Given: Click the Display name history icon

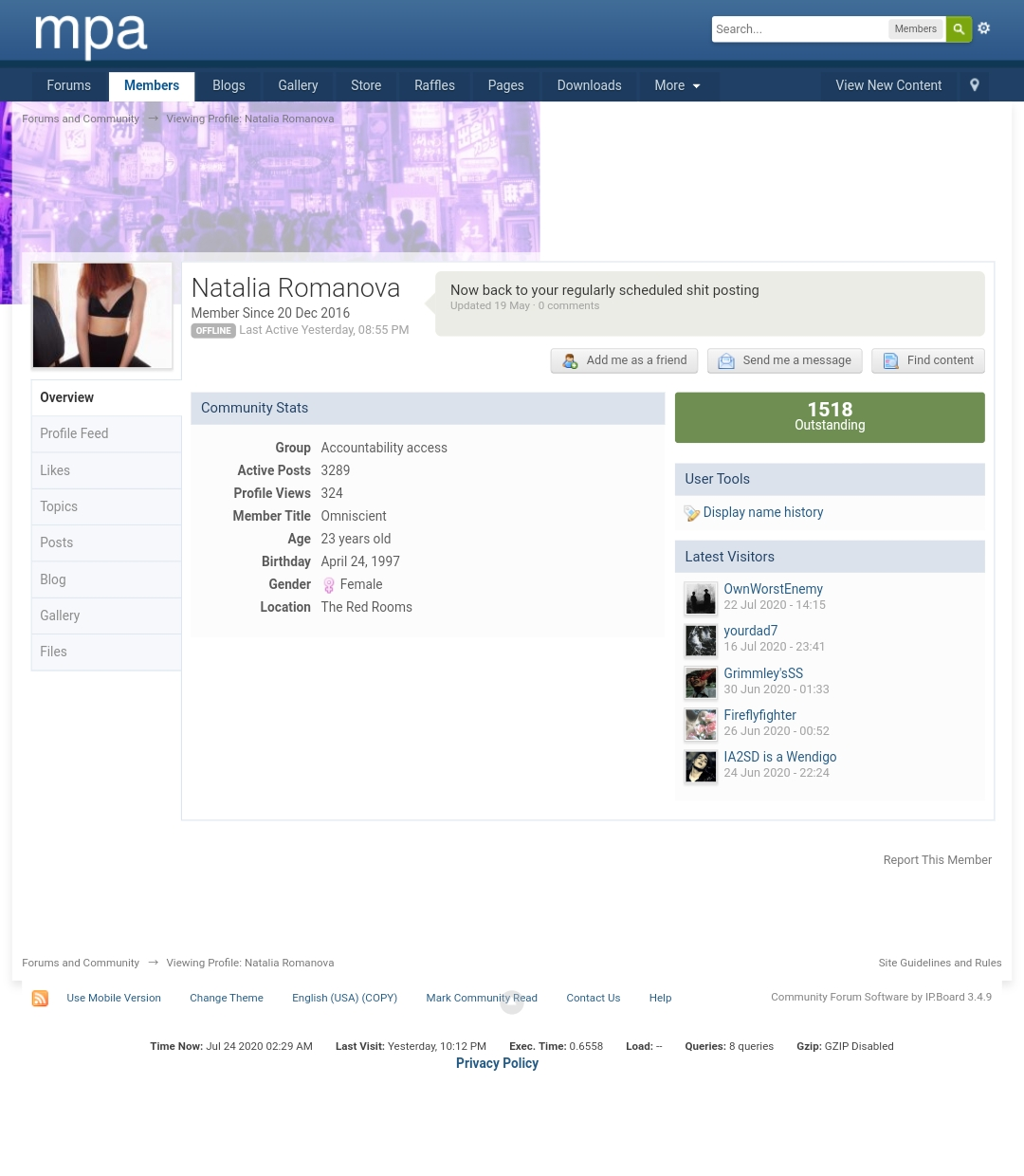Looking at the screenshot, I should 692,513.
